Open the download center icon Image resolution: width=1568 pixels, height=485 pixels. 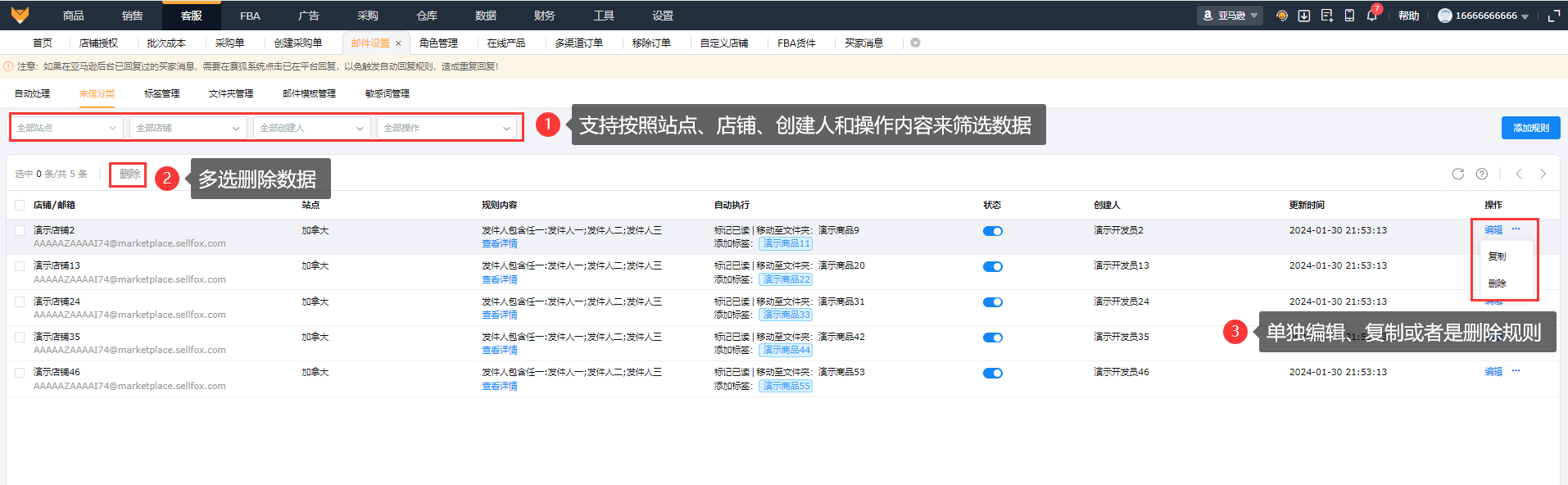pyautogui.click(x=1304, y=16)
